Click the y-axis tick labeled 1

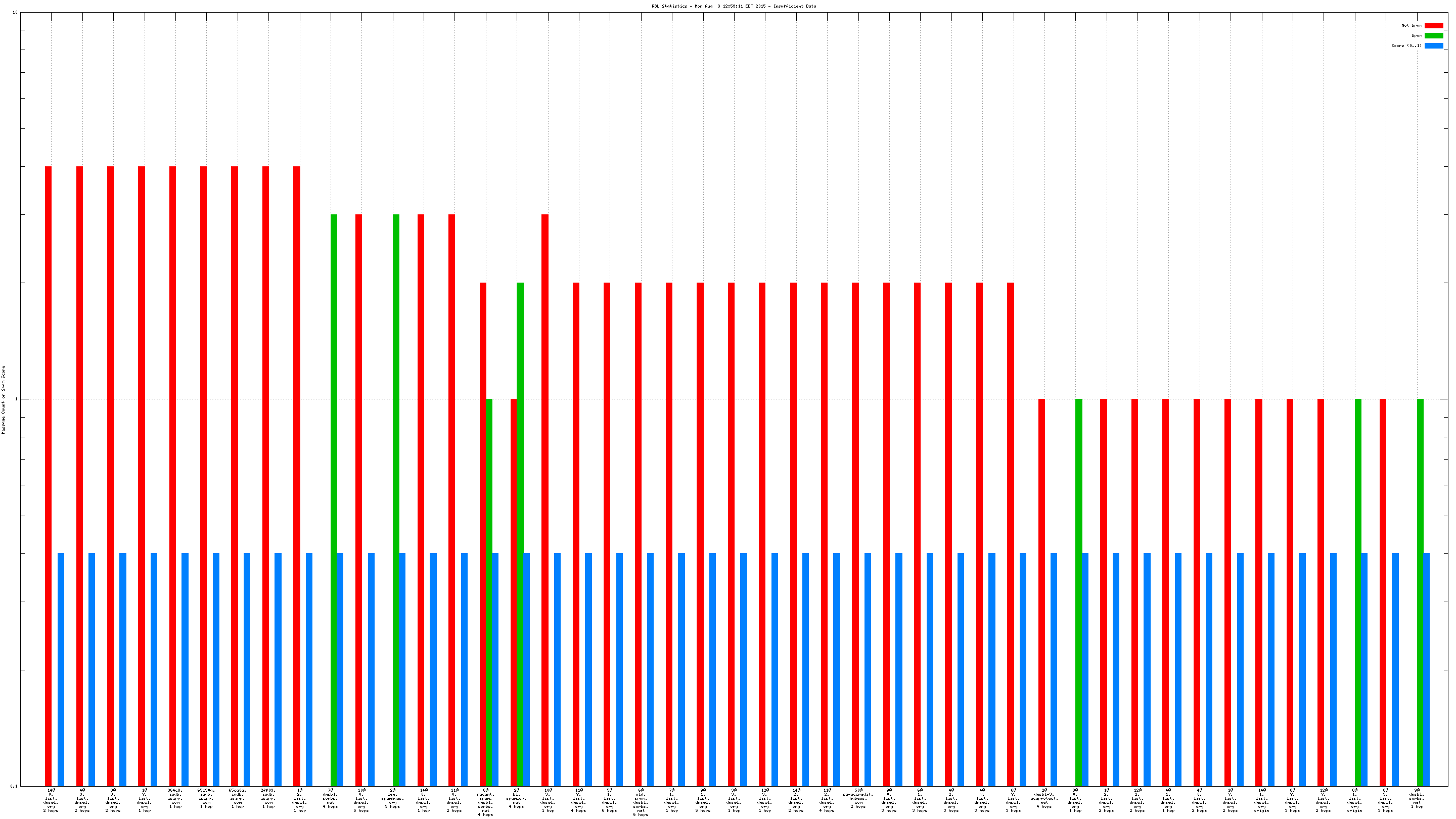tap(16, 399)
